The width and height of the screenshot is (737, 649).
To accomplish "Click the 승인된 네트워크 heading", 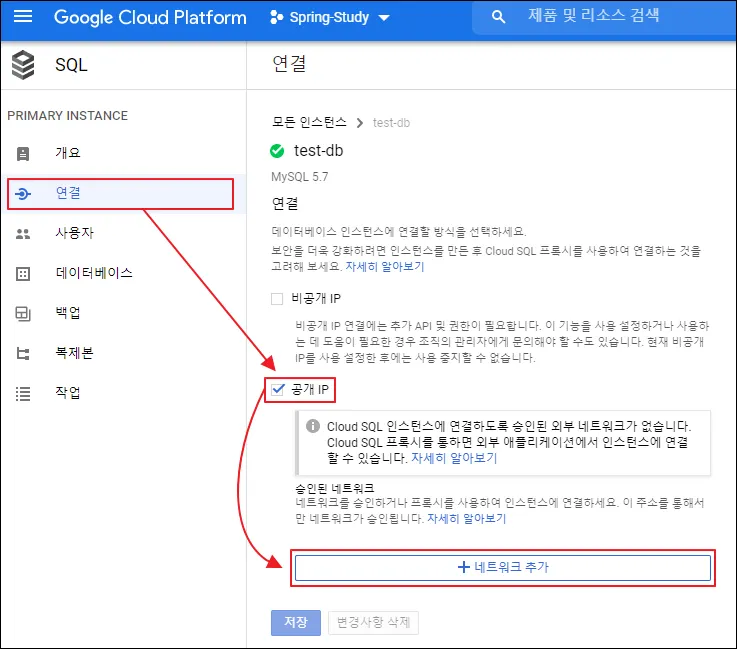I will tap(335, 488).
